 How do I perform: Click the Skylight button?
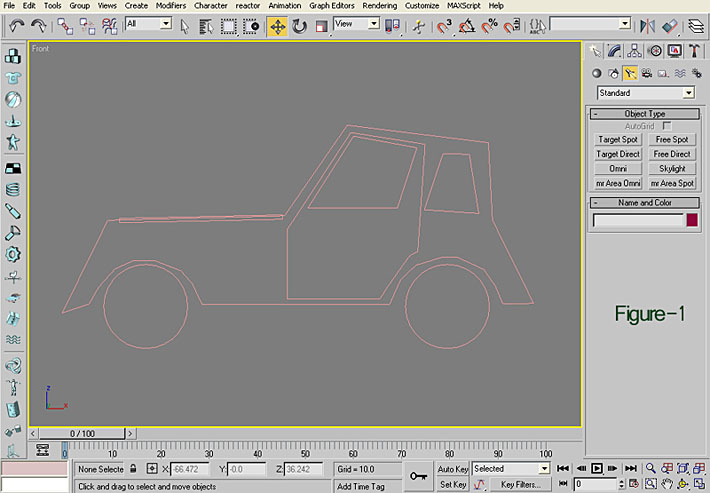tap(672, 169)
